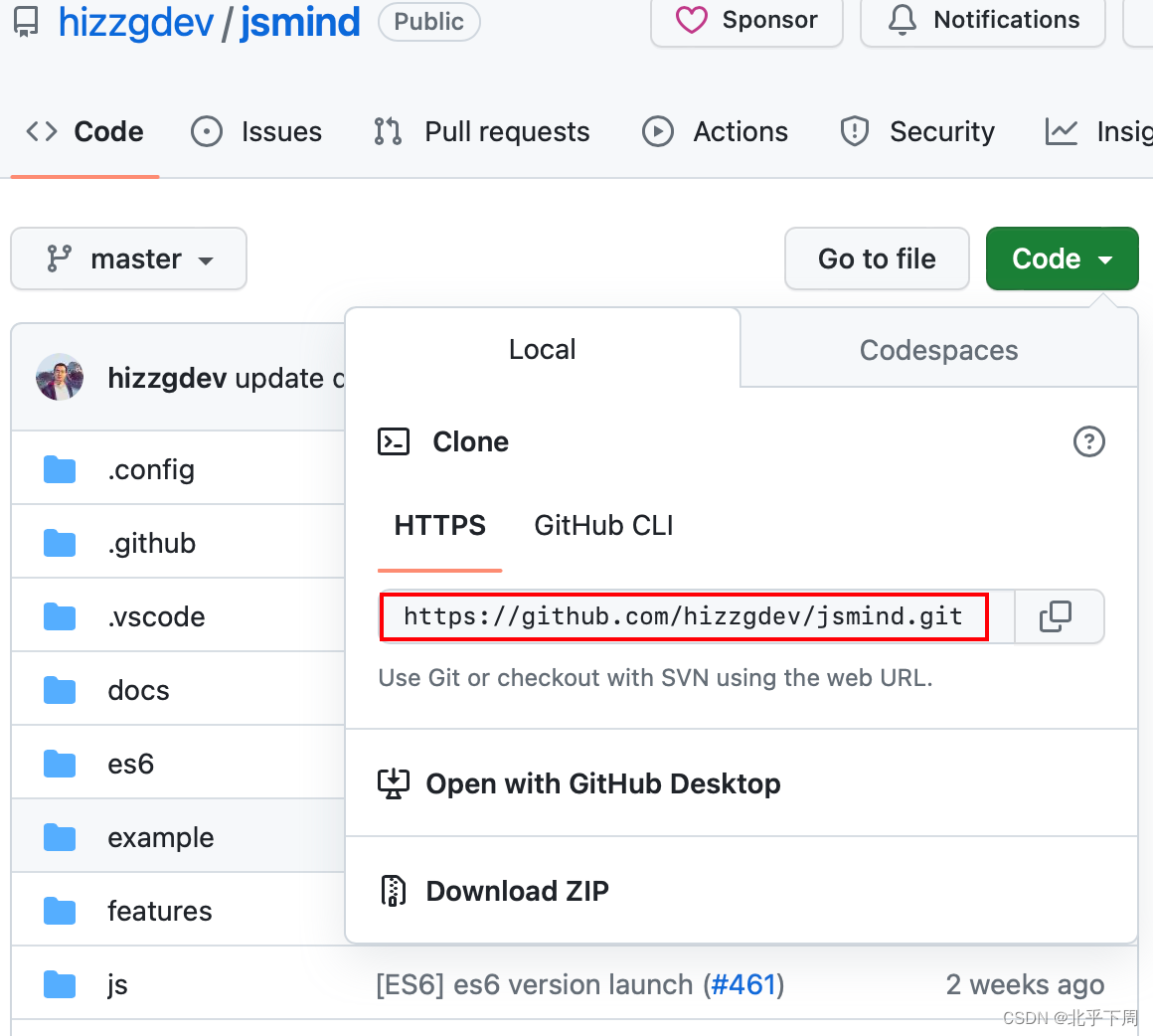This screenshot has width=1153, height=1036.
Task: Click the Sponsor button
Action: click(746, 21)
